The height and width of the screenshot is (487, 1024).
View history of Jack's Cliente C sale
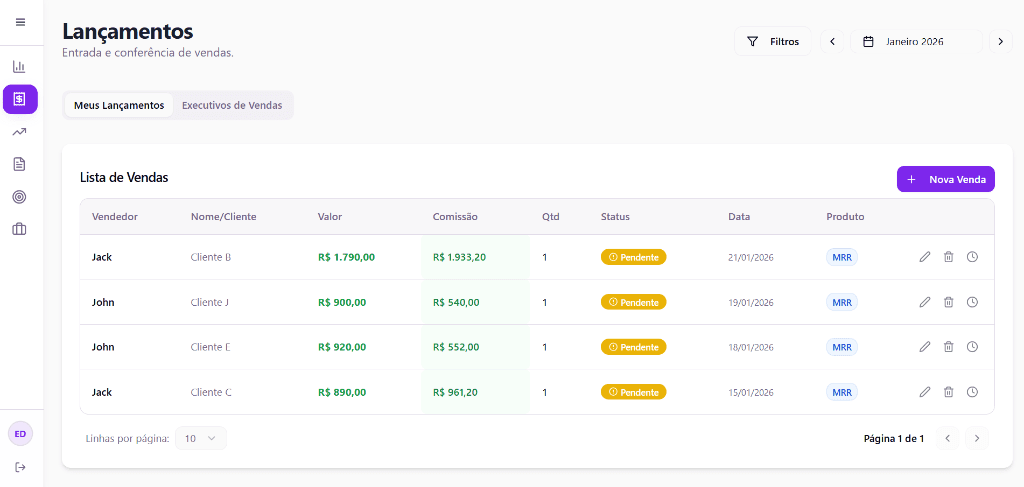972,392
